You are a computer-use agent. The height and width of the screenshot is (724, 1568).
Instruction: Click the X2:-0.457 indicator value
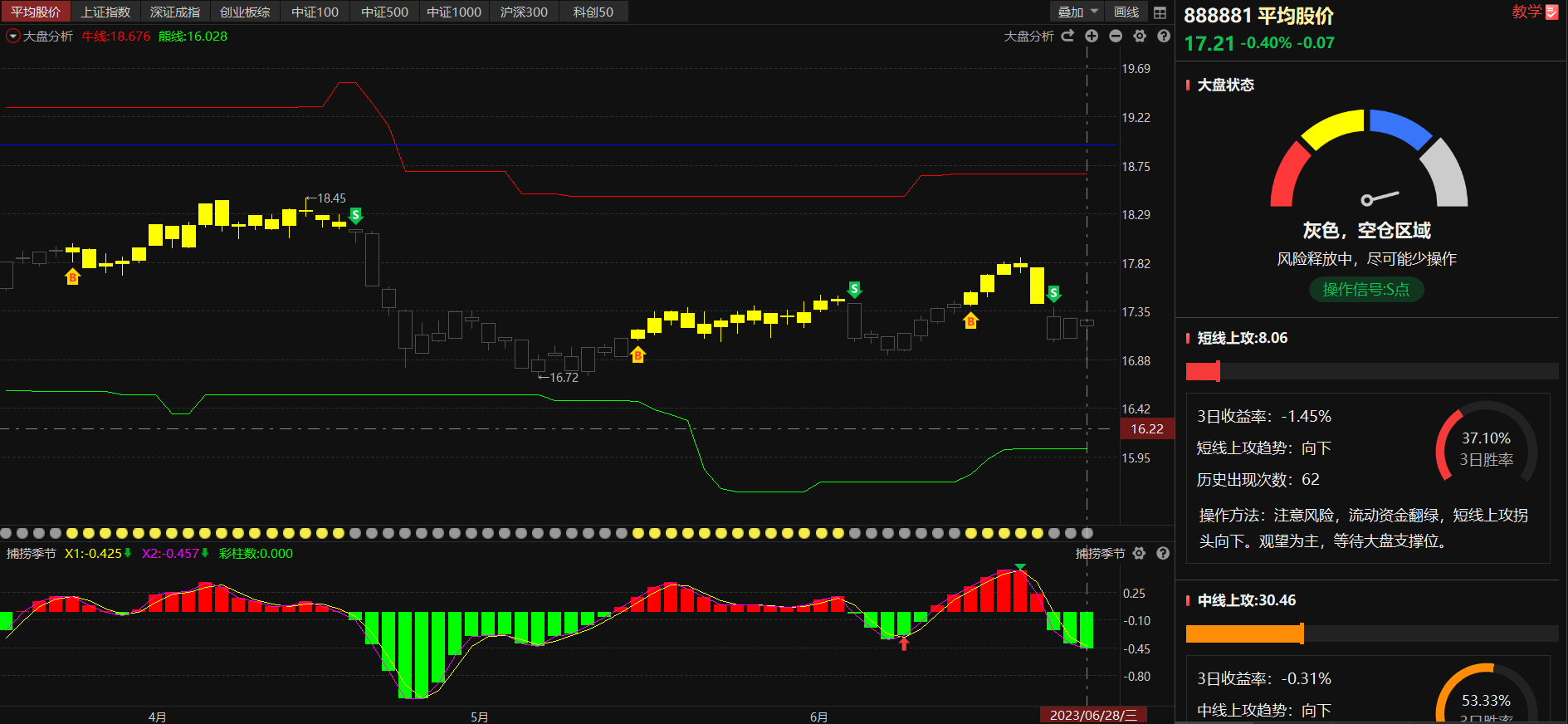tap(170, 553)
